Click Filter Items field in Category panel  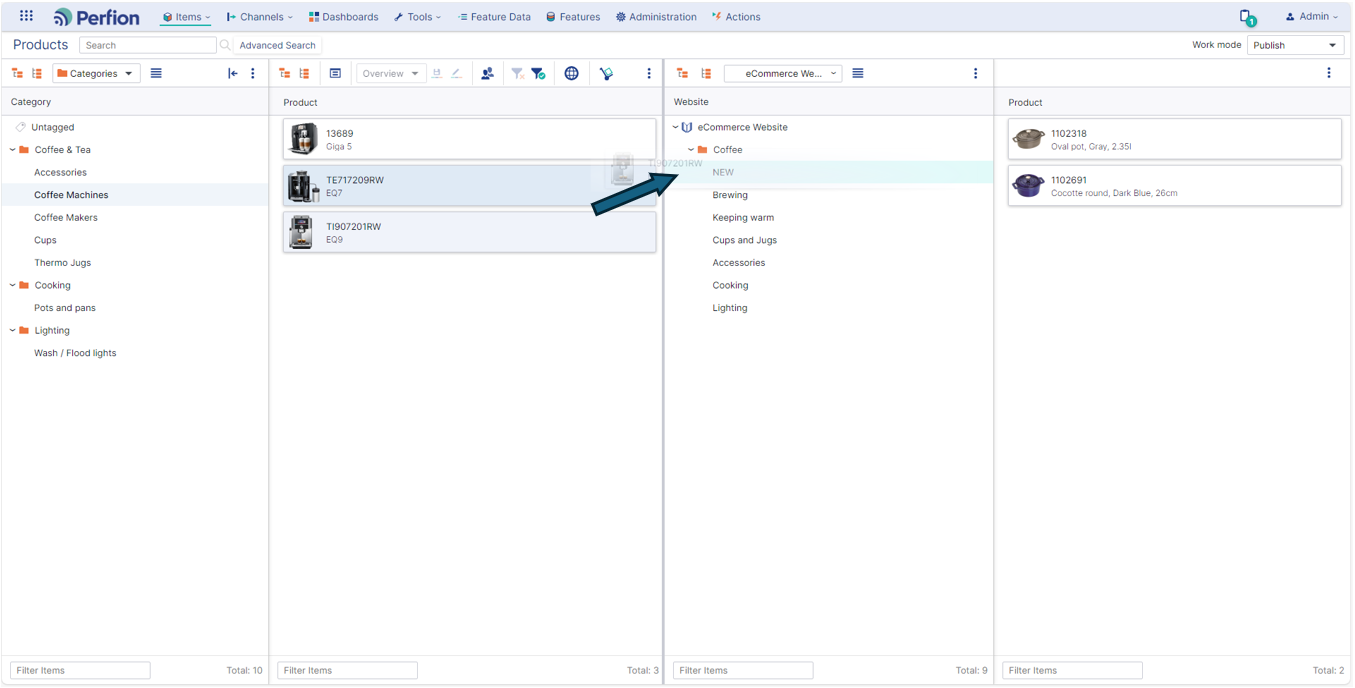[80, 670]
